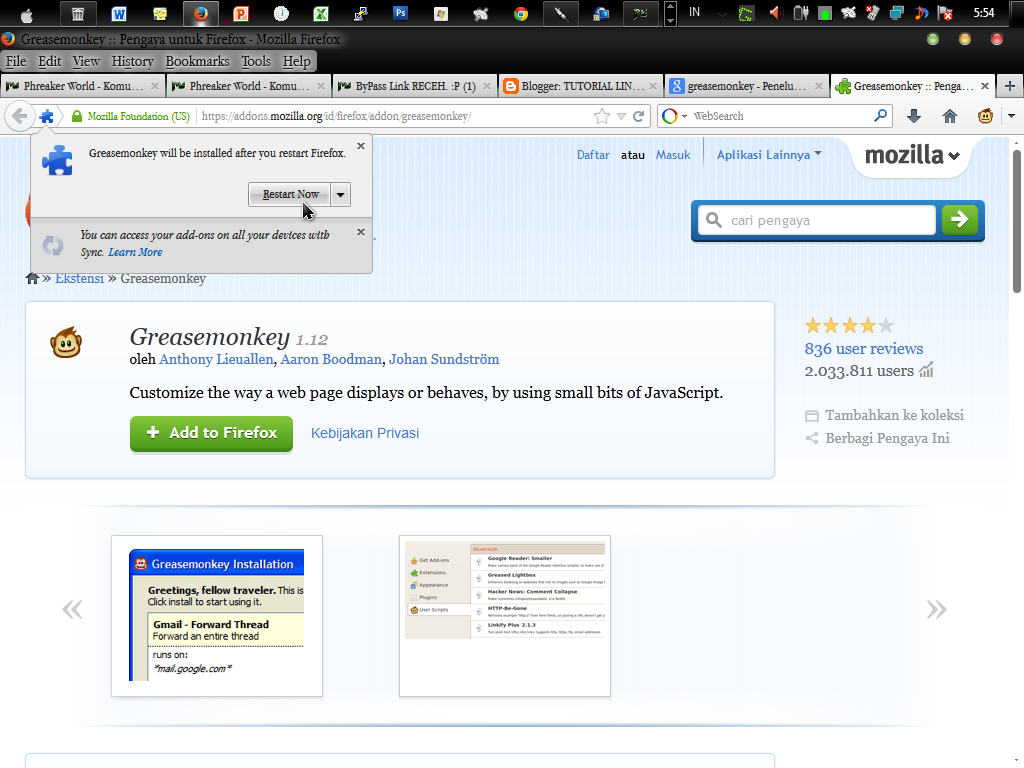
Task: Click the green search arrow on cari pengaya
Action: [959, 219]
